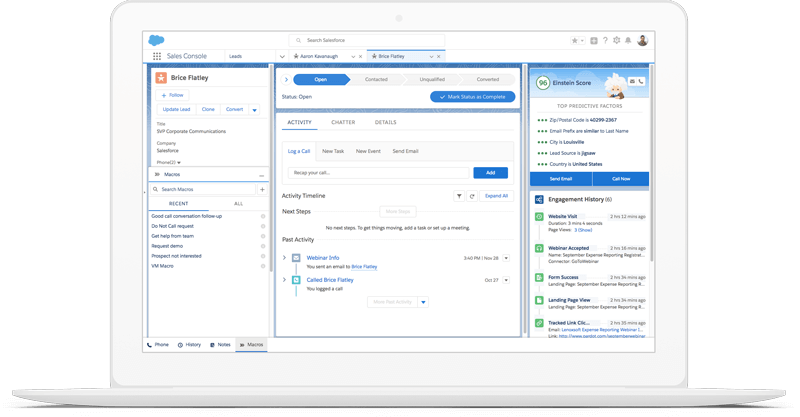Open the More Past Activity dropdown arrow
This screenshot has width=800, height=417.
[x=424, y=302]
